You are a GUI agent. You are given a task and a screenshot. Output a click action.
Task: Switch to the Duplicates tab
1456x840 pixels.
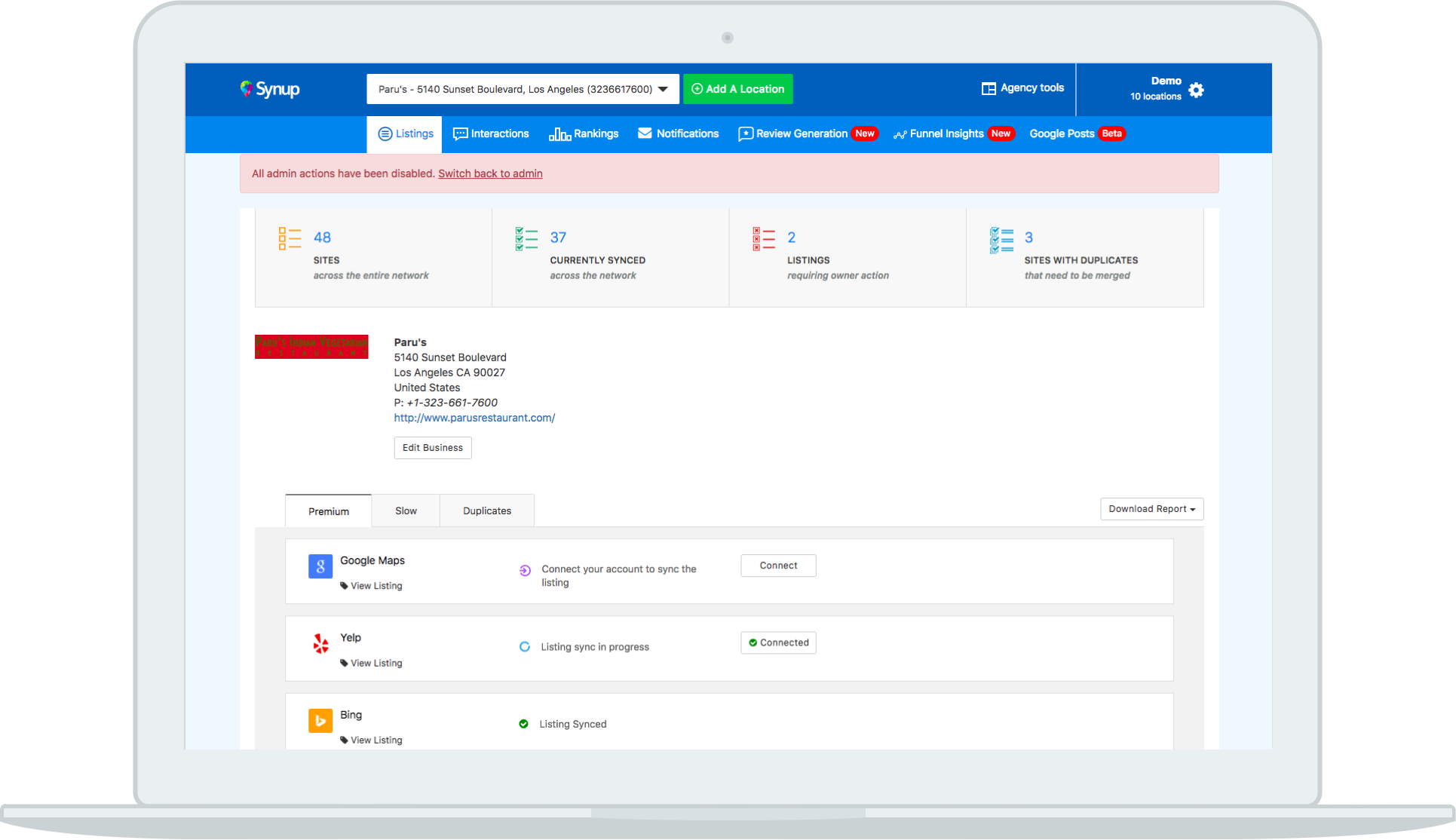pyautogui.click(x=487, y=511)
